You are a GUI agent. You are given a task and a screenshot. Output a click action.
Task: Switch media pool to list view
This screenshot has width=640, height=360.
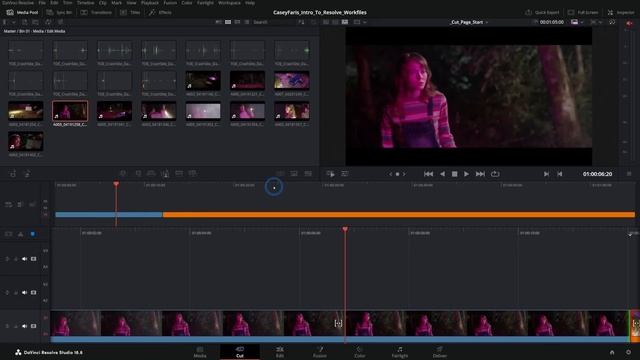click(x=247, y=22)
